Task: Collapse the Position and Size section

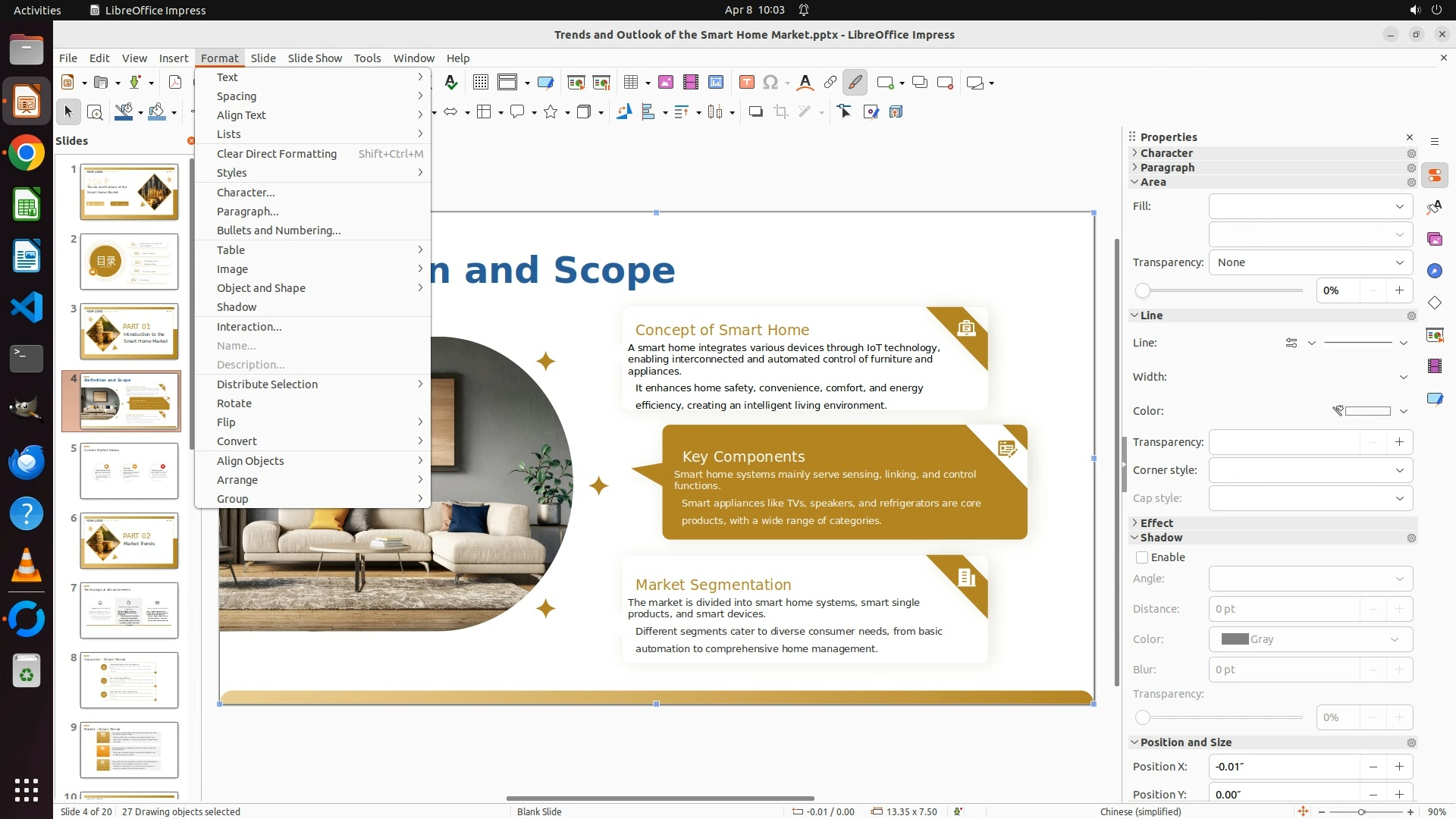Action: pyautogui.click(x=1185, y=742)
